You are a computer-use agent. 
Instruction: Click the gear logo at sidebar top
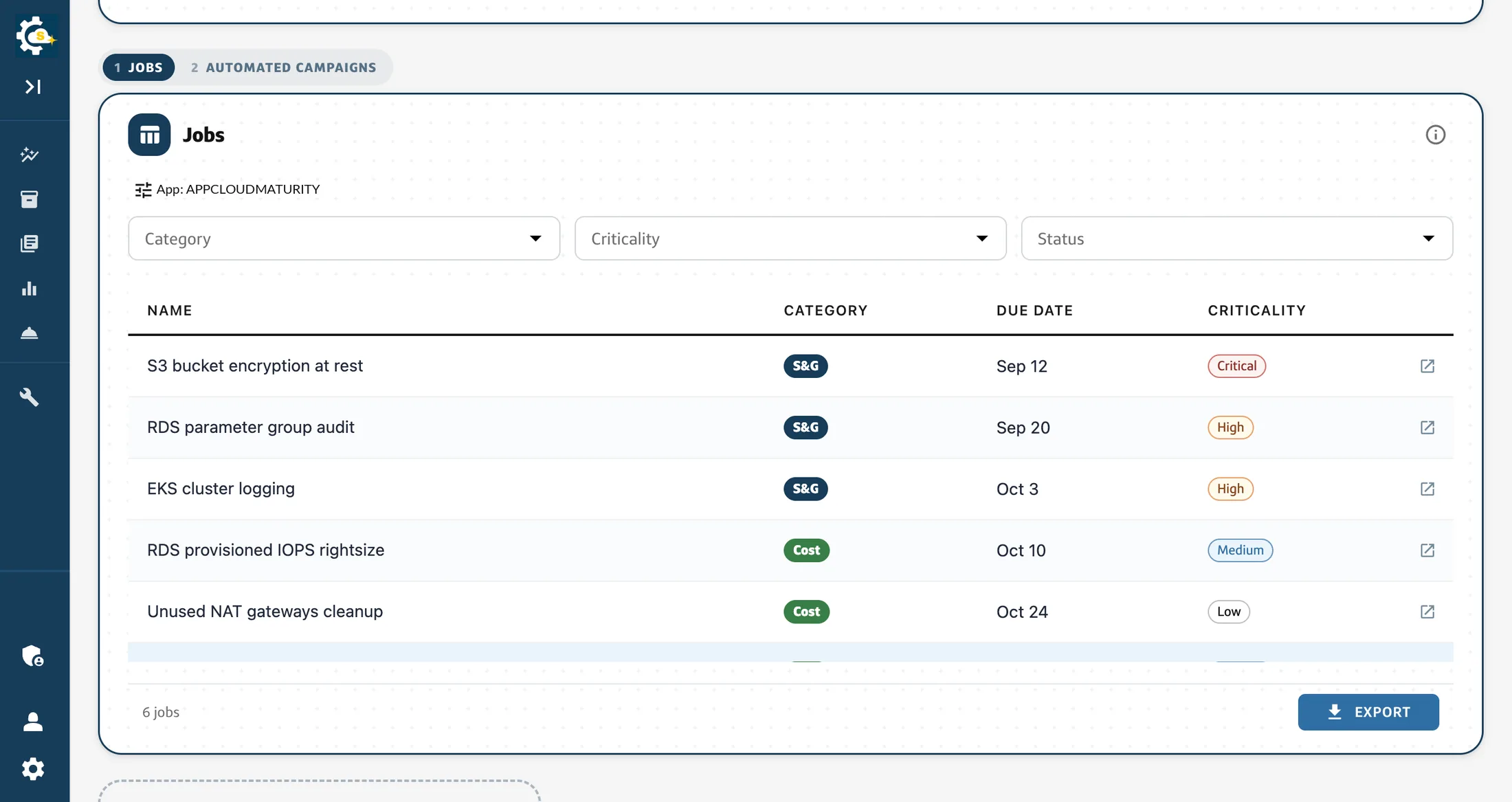35,36
